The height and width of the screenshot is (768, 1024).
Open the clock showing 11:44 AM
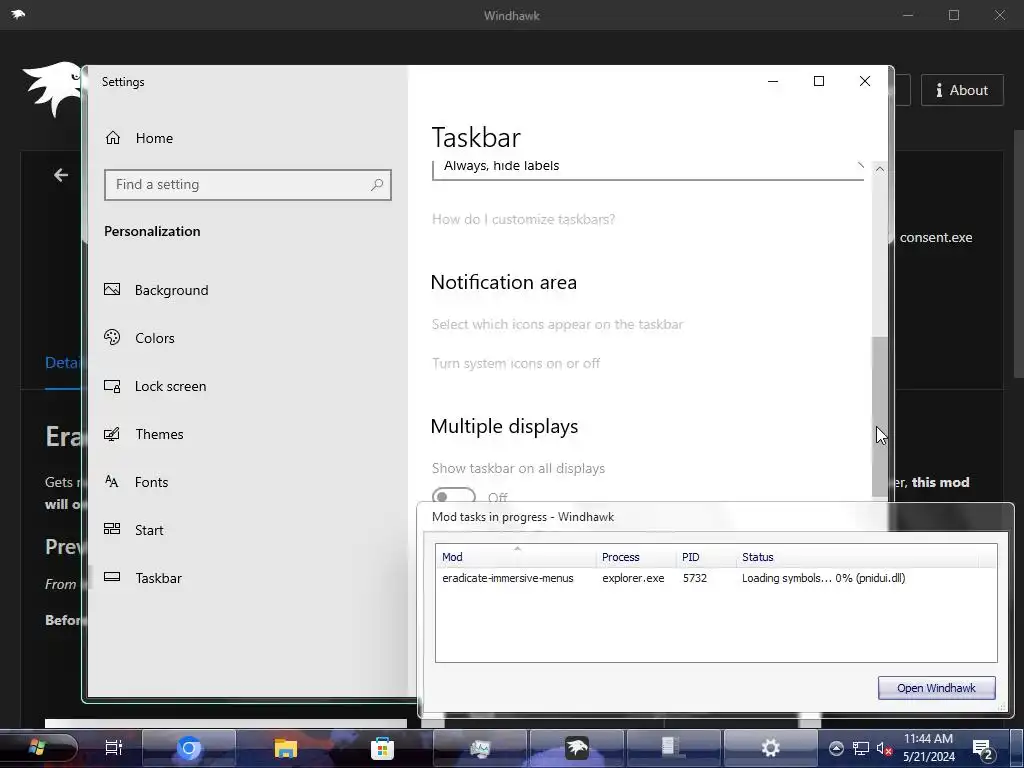point(928,748)
